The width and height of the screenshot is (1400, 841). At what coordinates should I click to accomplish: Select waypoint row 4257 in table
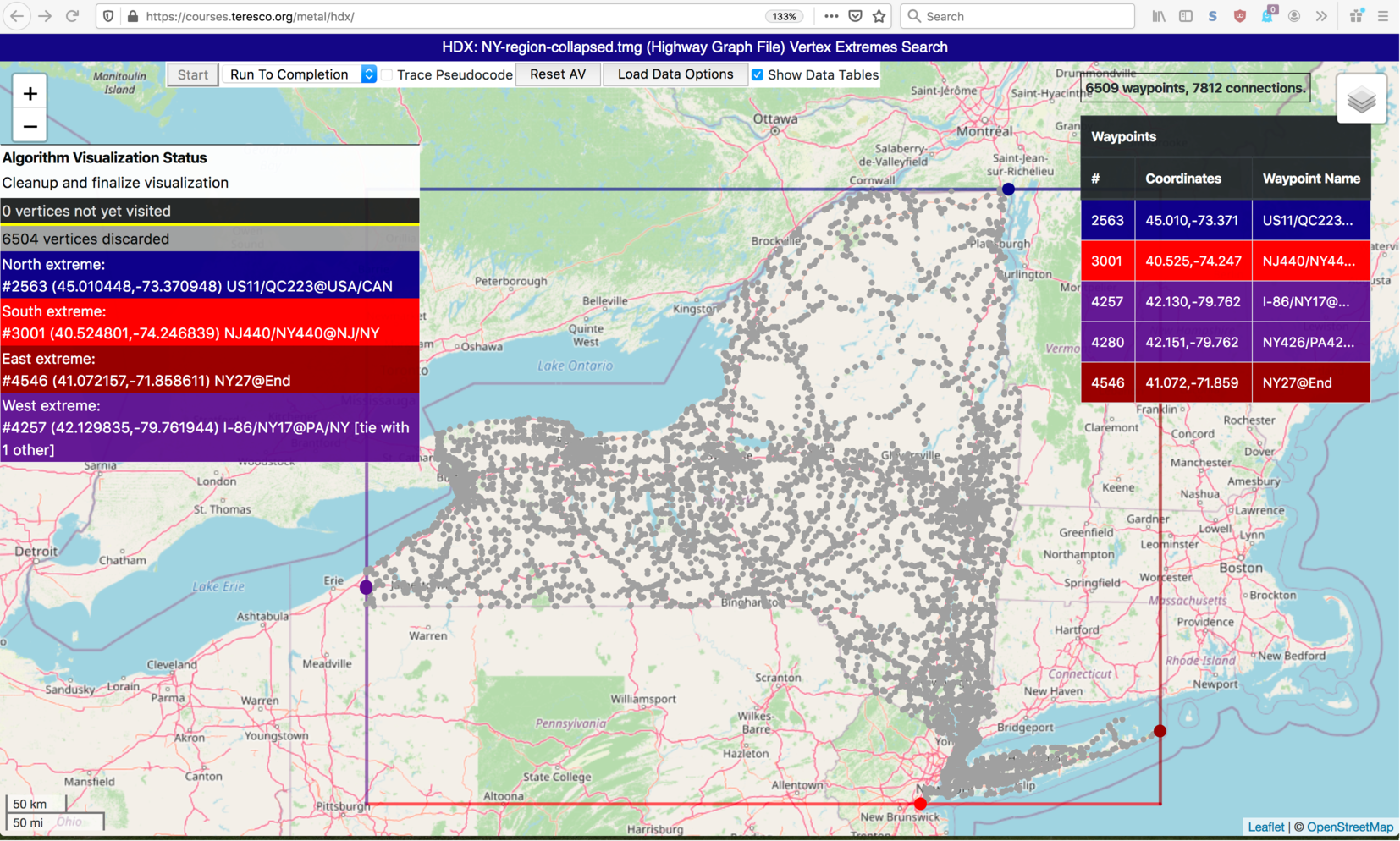(1226, 301)
